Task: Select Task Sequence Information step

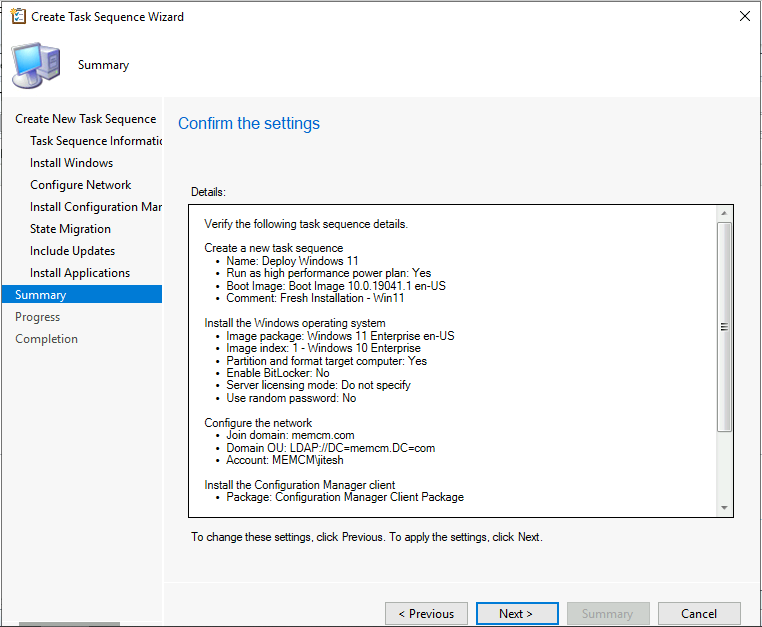Action: click(x=96, y=140)
